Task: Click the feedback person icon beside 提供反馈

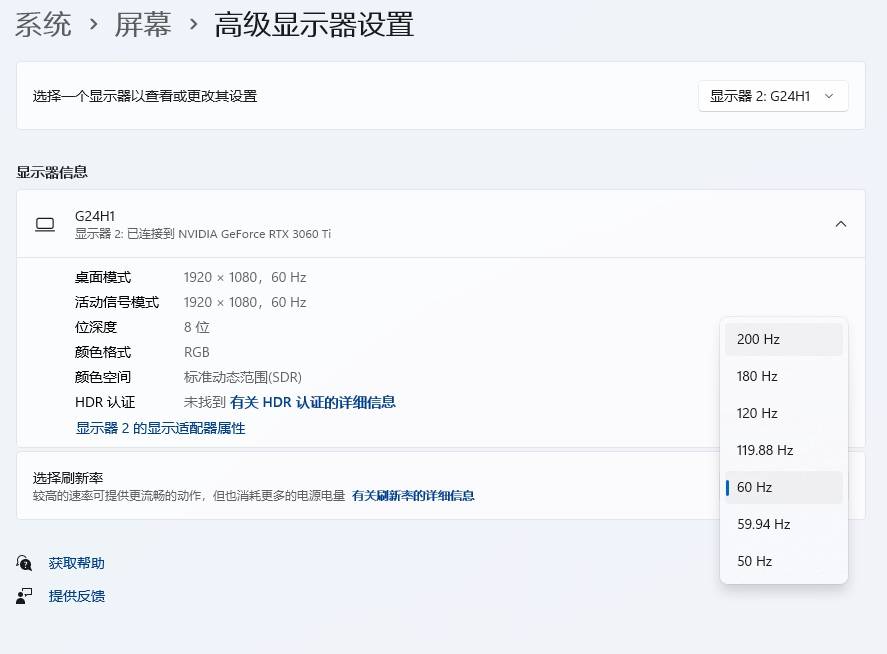Action: (24, 596)
